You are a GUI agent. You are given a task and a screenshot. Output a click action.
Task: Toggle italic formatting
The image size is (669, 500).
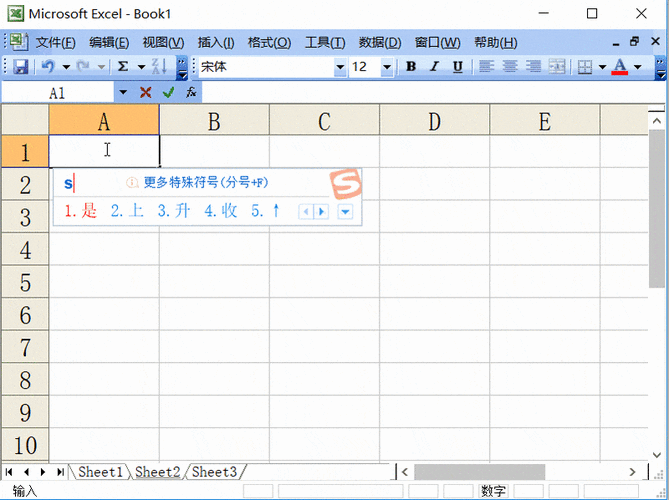click(434, 67)
